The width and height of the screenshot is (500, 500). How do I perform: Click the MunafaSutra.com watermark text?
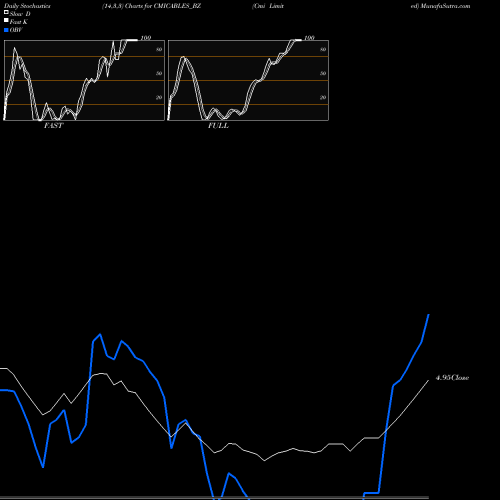point(445,6)
